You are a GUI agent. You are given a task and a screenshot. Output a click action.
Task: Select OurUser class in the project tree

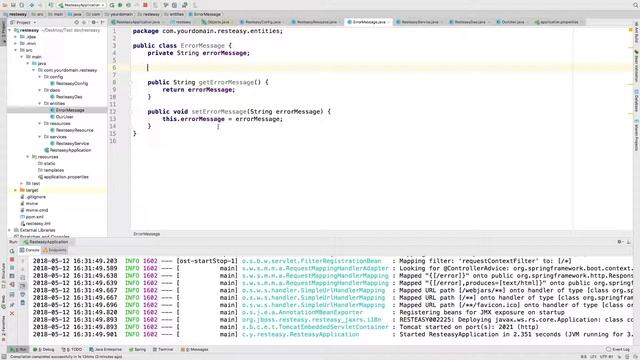(64, 117)
